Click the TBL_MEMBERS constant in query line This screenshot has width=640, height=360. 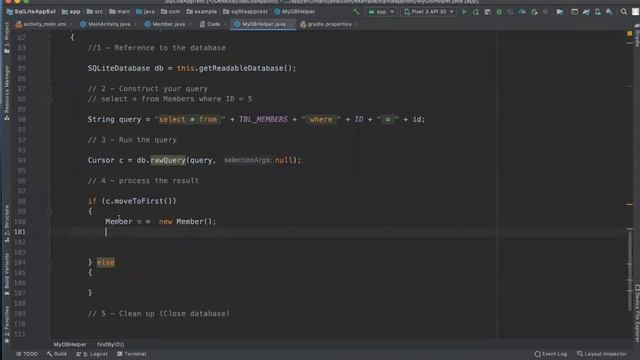click(263, 119)
